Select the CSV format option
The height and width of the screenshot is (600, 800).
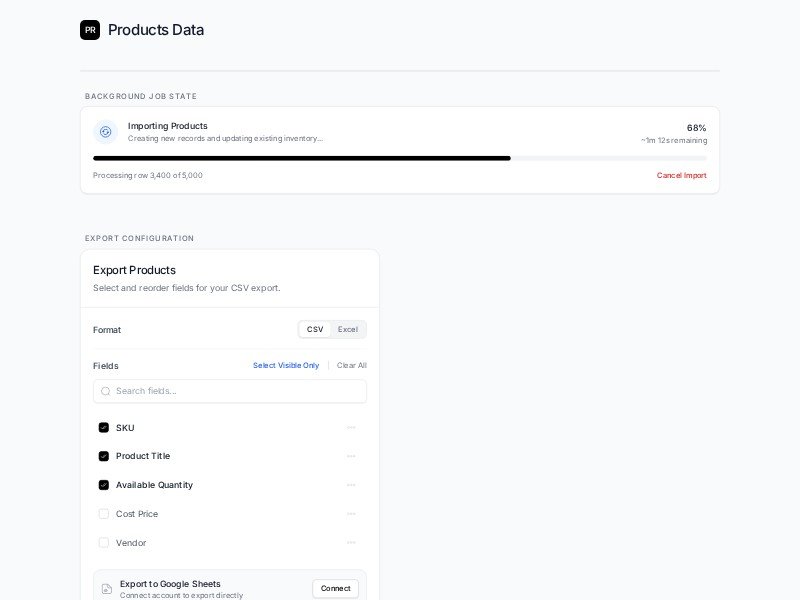pos(315,329)
